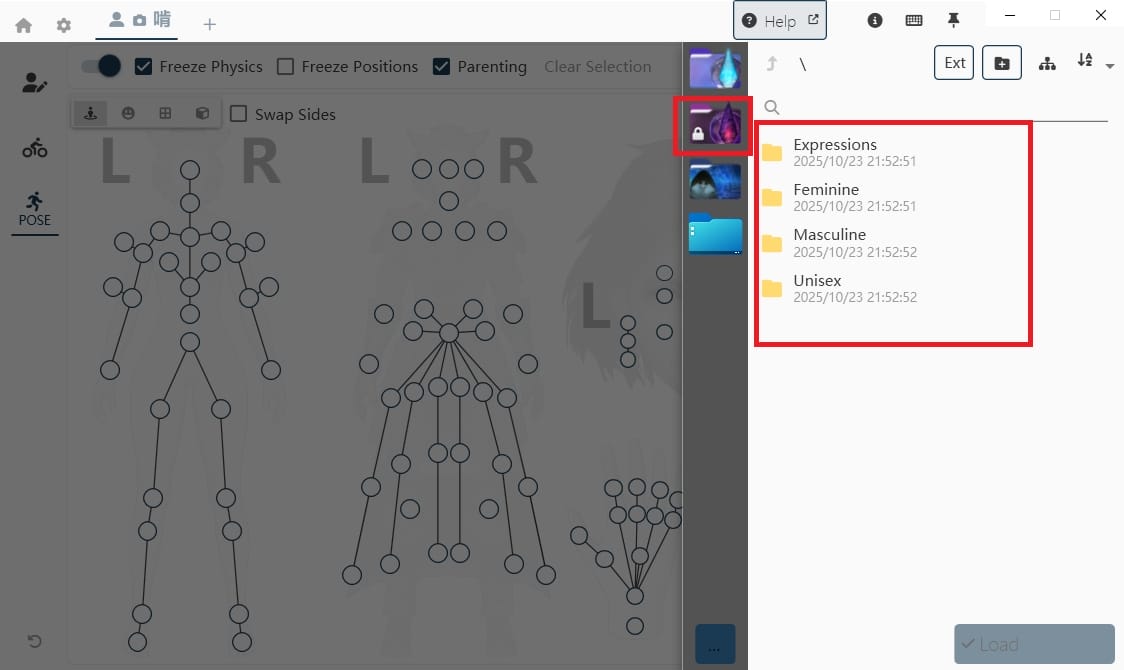Select the body pose view icon
Viewport: 1124px width, 670px height.
[x=90, y=113]
